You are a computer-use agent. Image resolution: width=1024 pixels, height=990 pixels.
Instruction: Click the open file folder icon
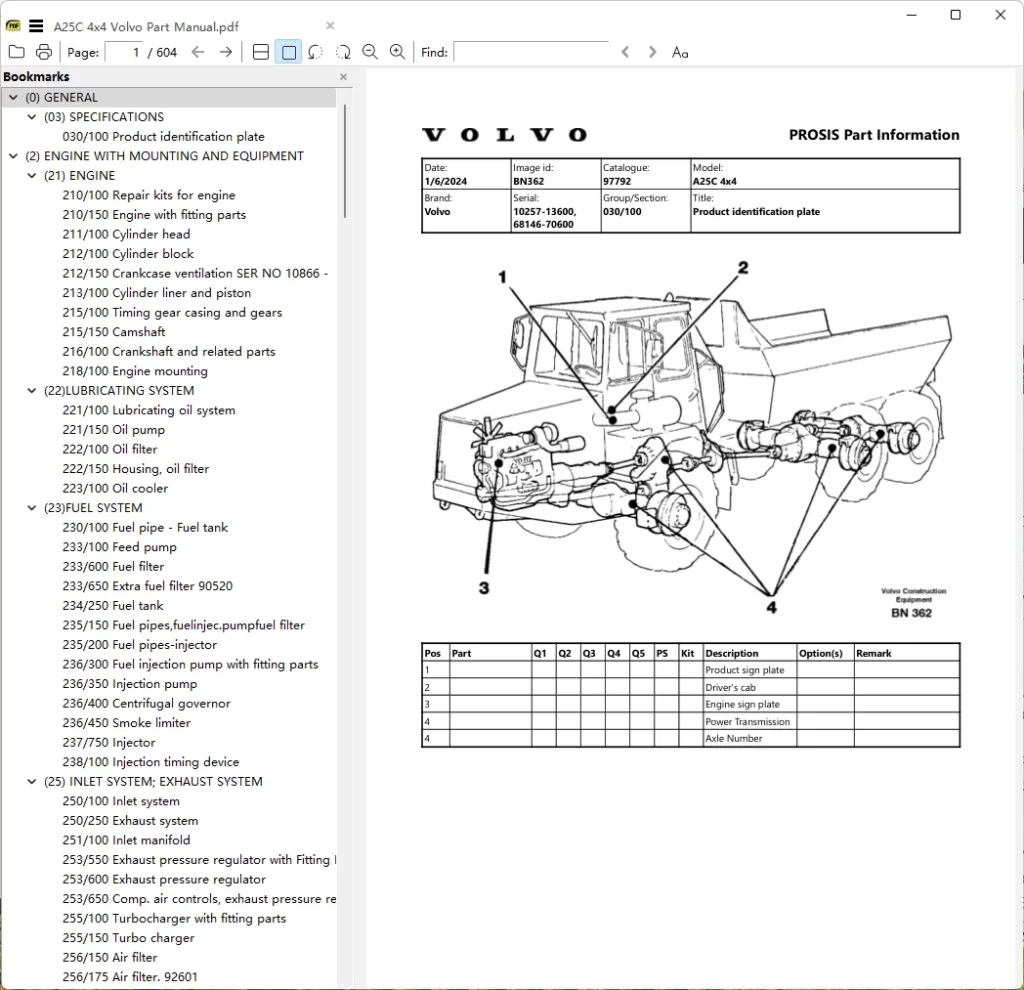(x=17, y=52)
